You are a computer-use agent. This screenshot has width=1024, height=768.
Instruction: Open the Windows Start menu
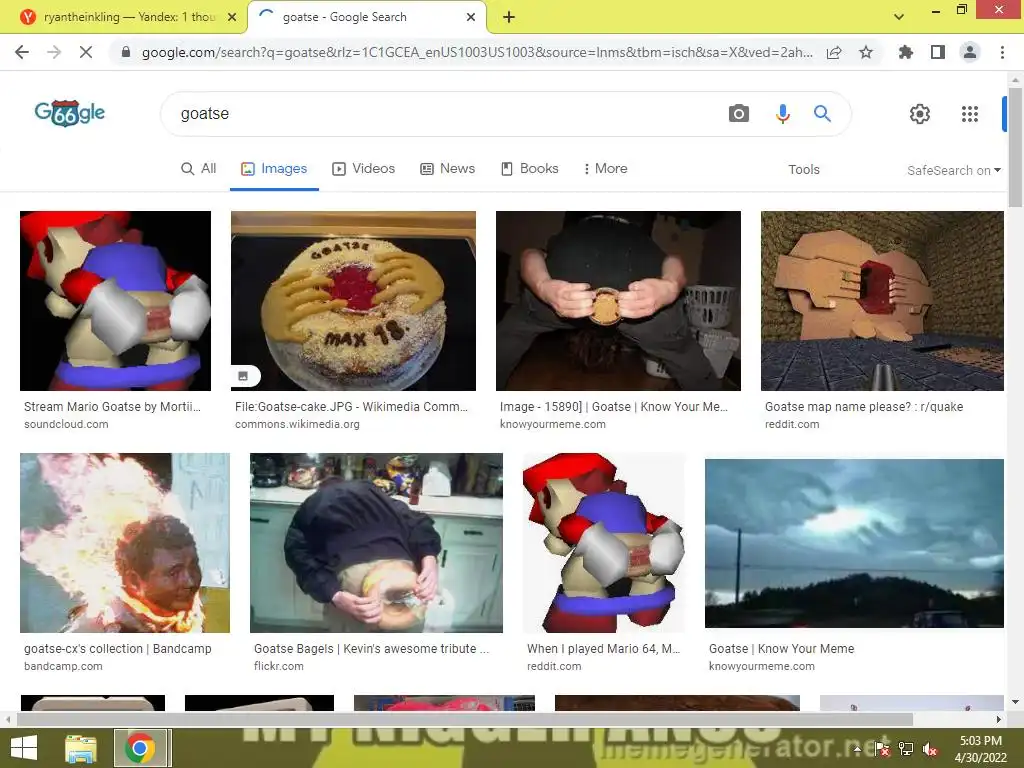(x=24, y=748)
